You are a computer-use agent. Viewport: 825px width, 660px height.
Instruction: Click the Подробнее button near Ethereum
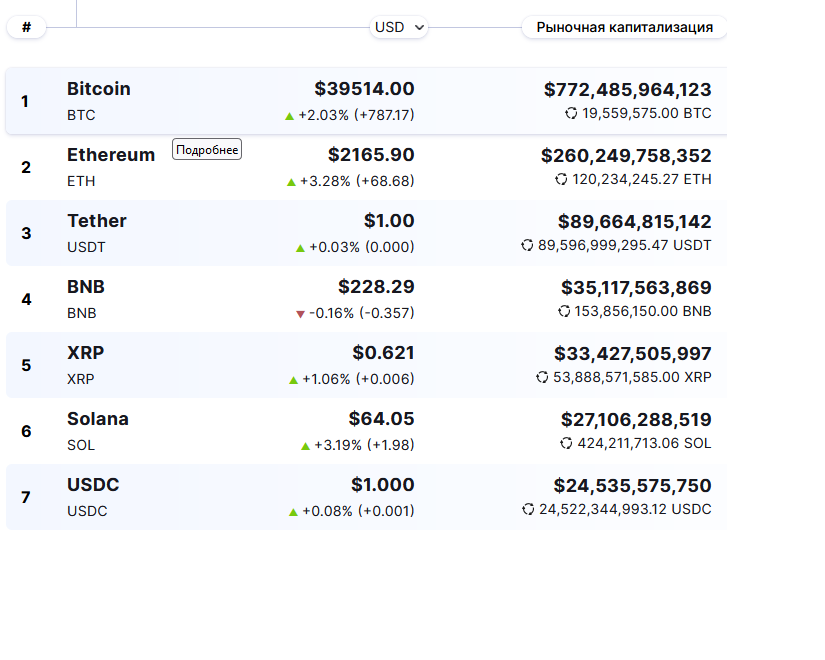click(207, 150)
